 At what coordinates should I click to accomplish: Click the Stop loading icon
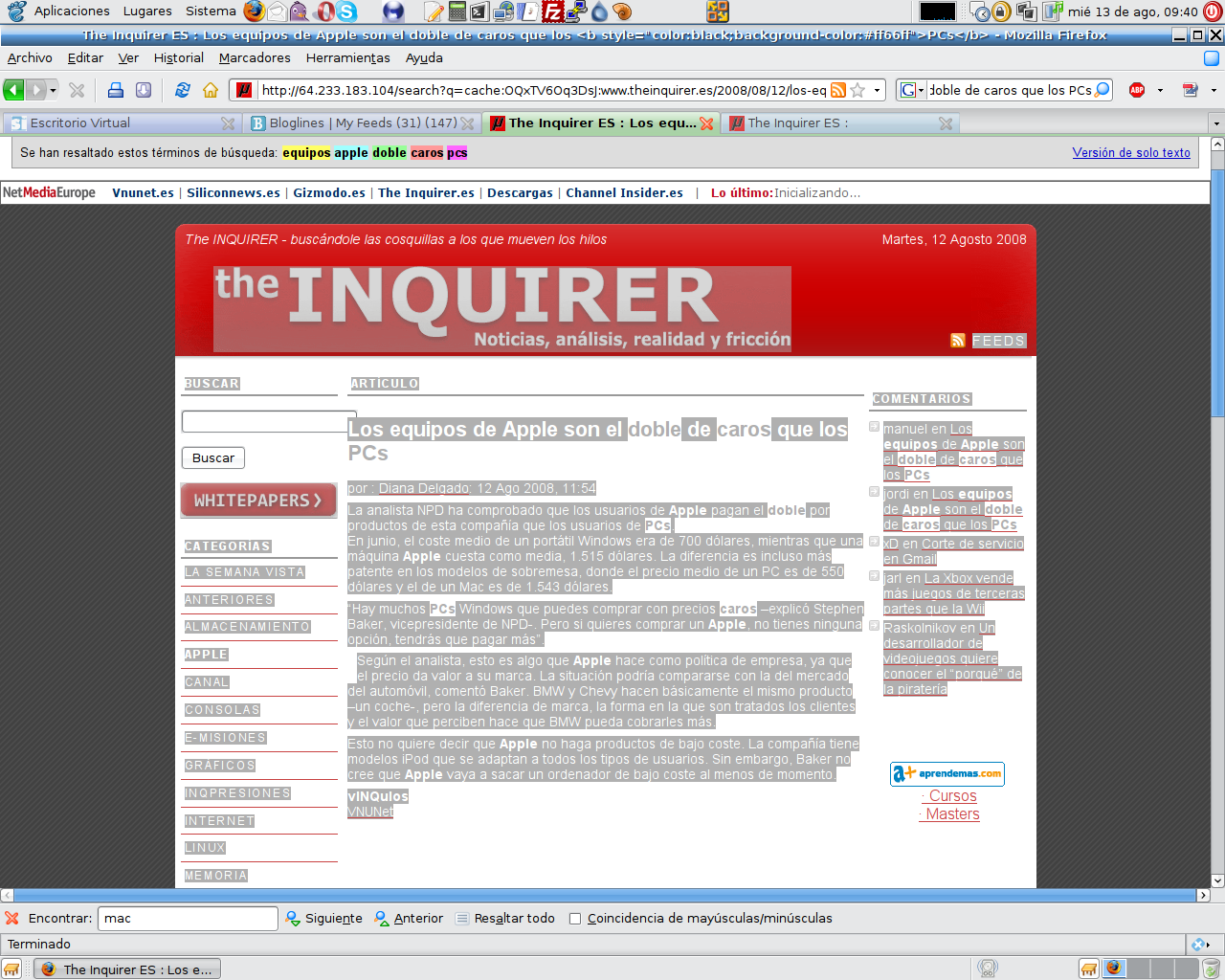pos(78,90)
